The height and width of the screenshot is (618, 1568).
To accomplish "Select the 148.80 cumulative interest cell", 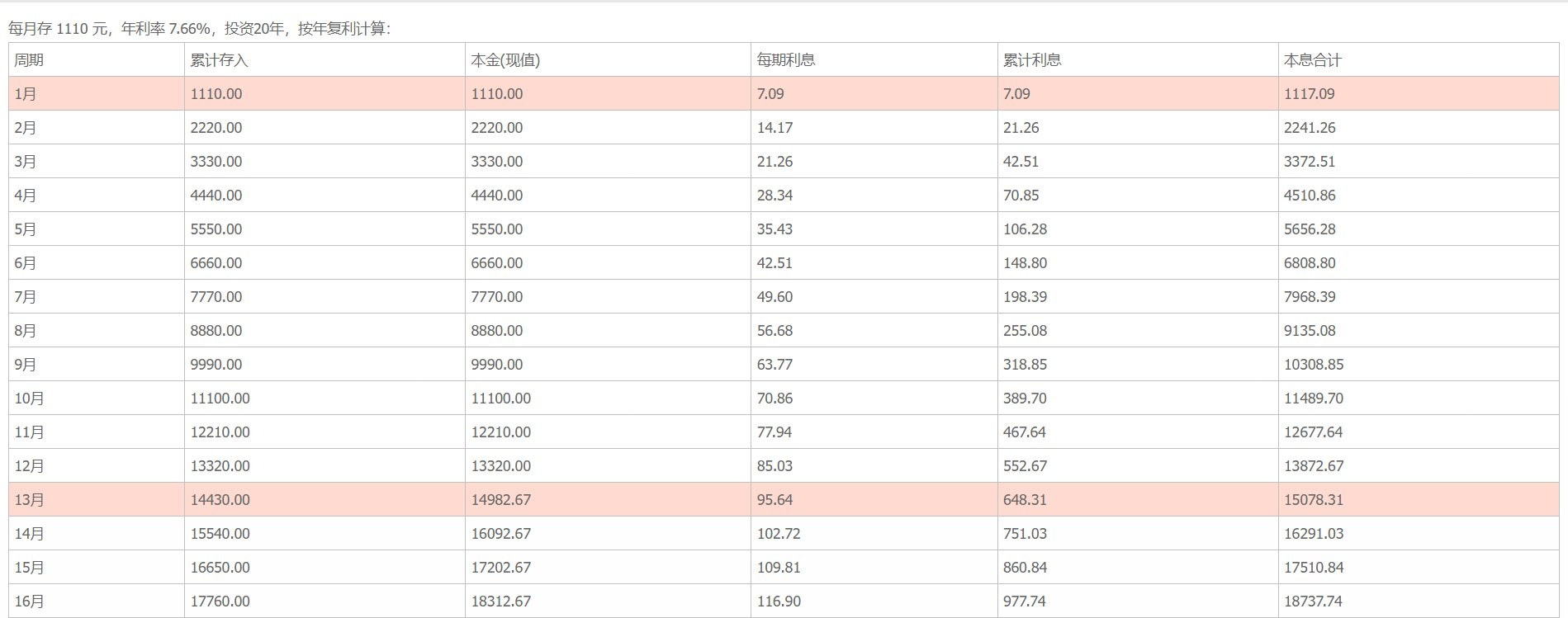I will (x=1138, y=263).
